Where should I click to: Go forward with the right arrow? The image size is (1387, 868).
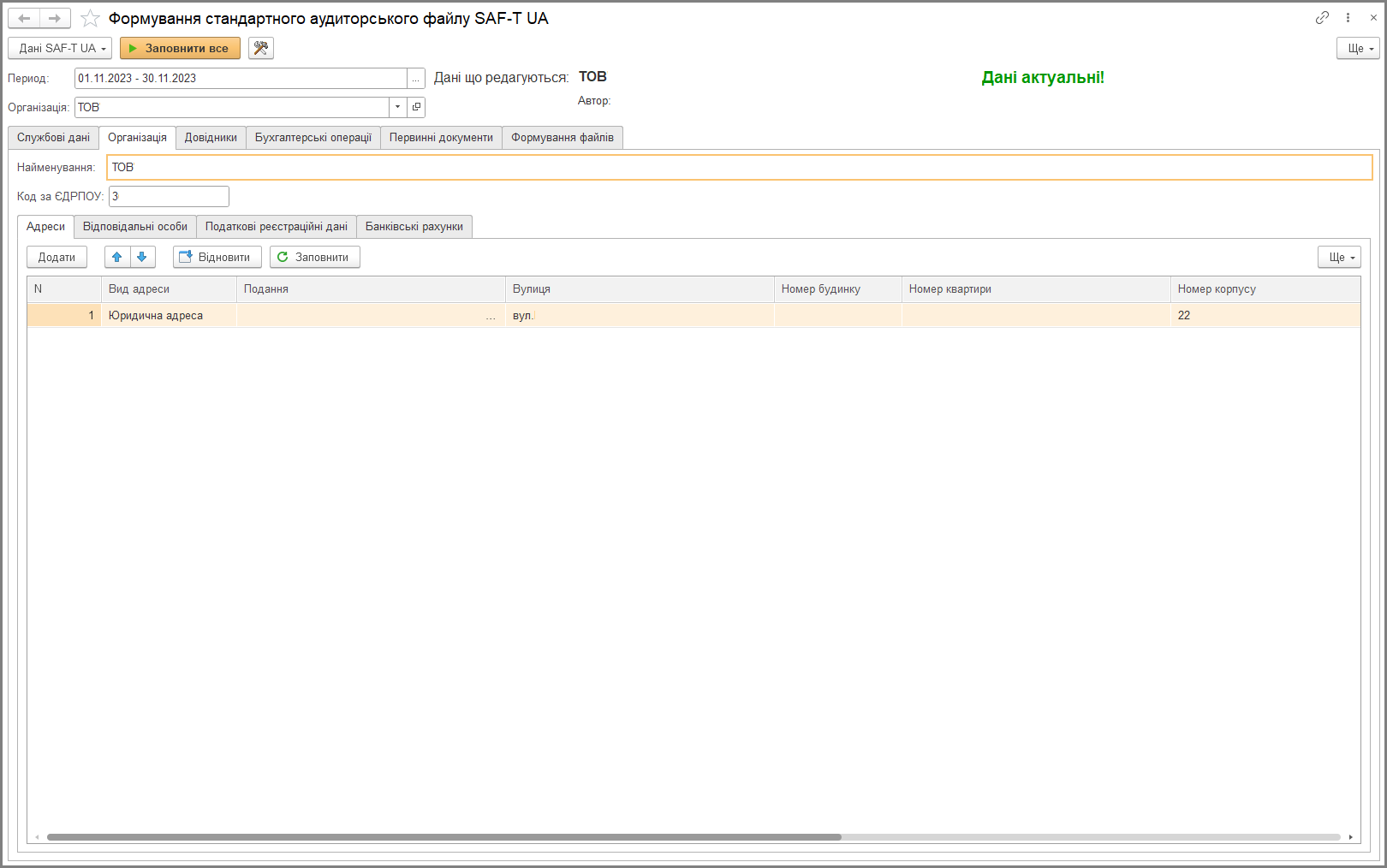55,18
